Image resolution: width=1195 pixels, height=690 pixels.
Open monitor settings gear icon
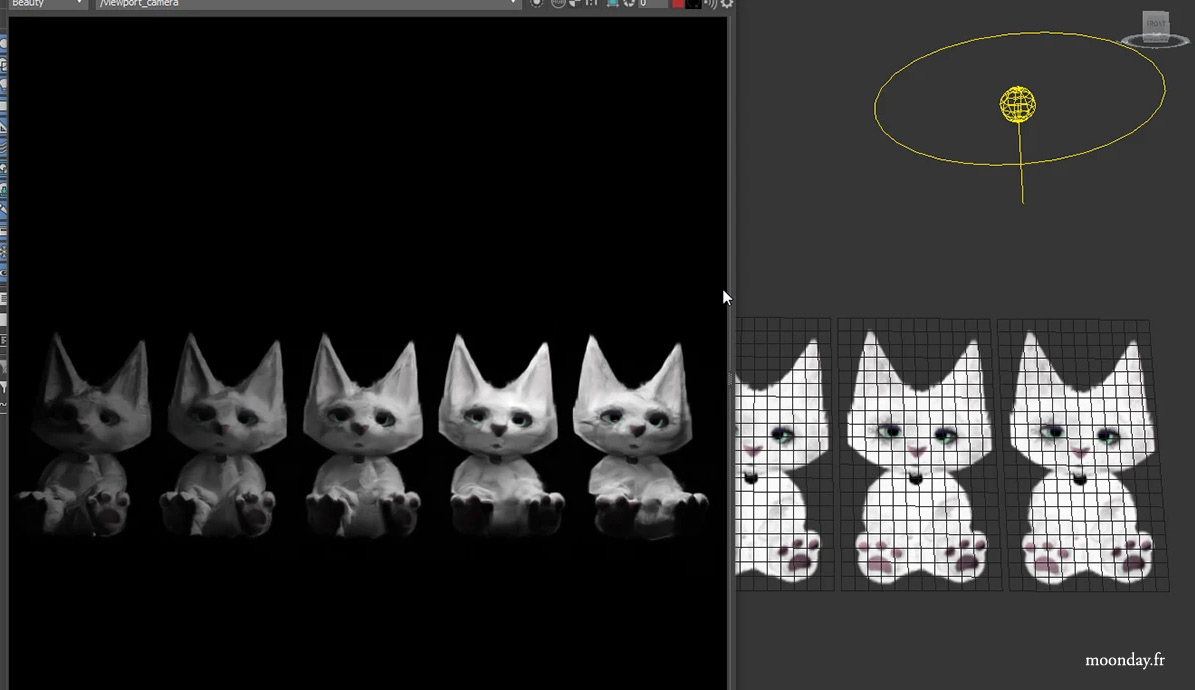pos(727,4)
